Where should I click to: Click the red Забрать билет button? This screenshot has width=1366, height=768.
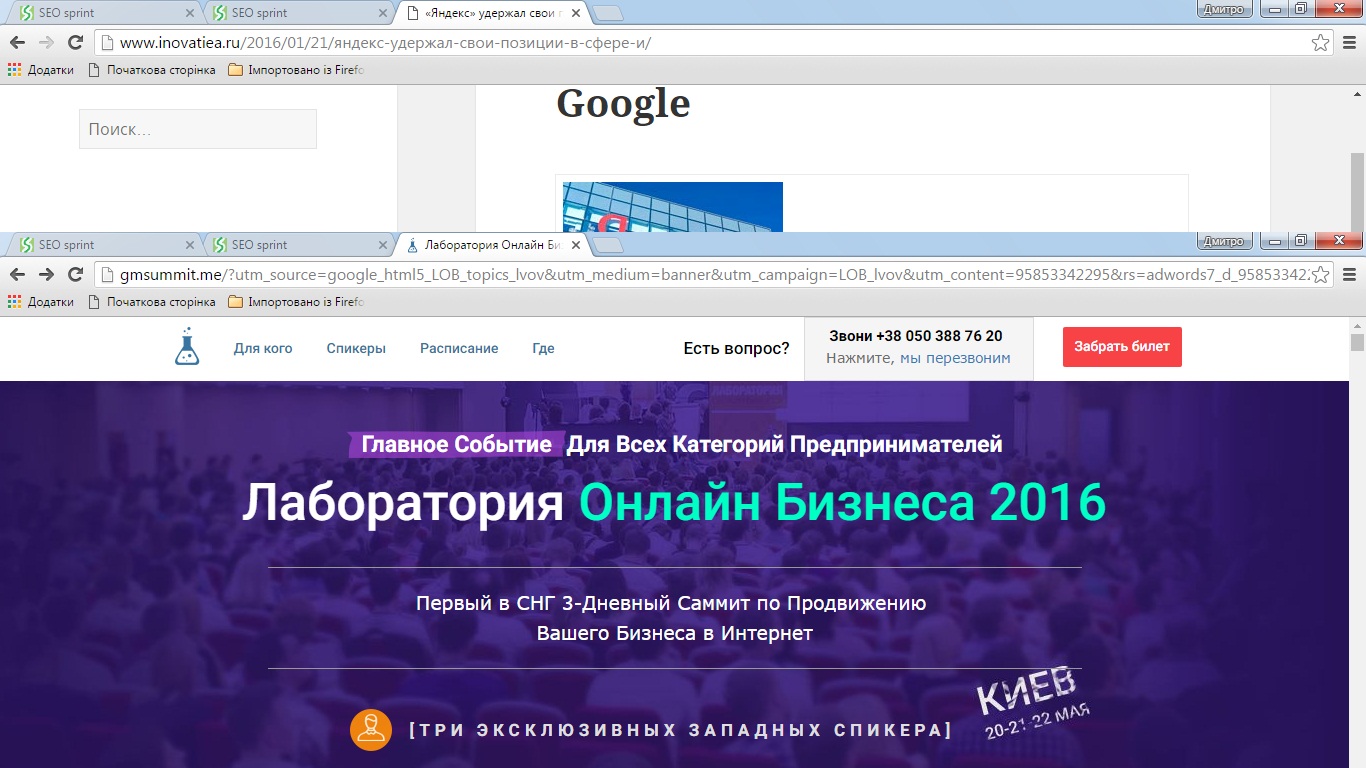pos(1122,347)
